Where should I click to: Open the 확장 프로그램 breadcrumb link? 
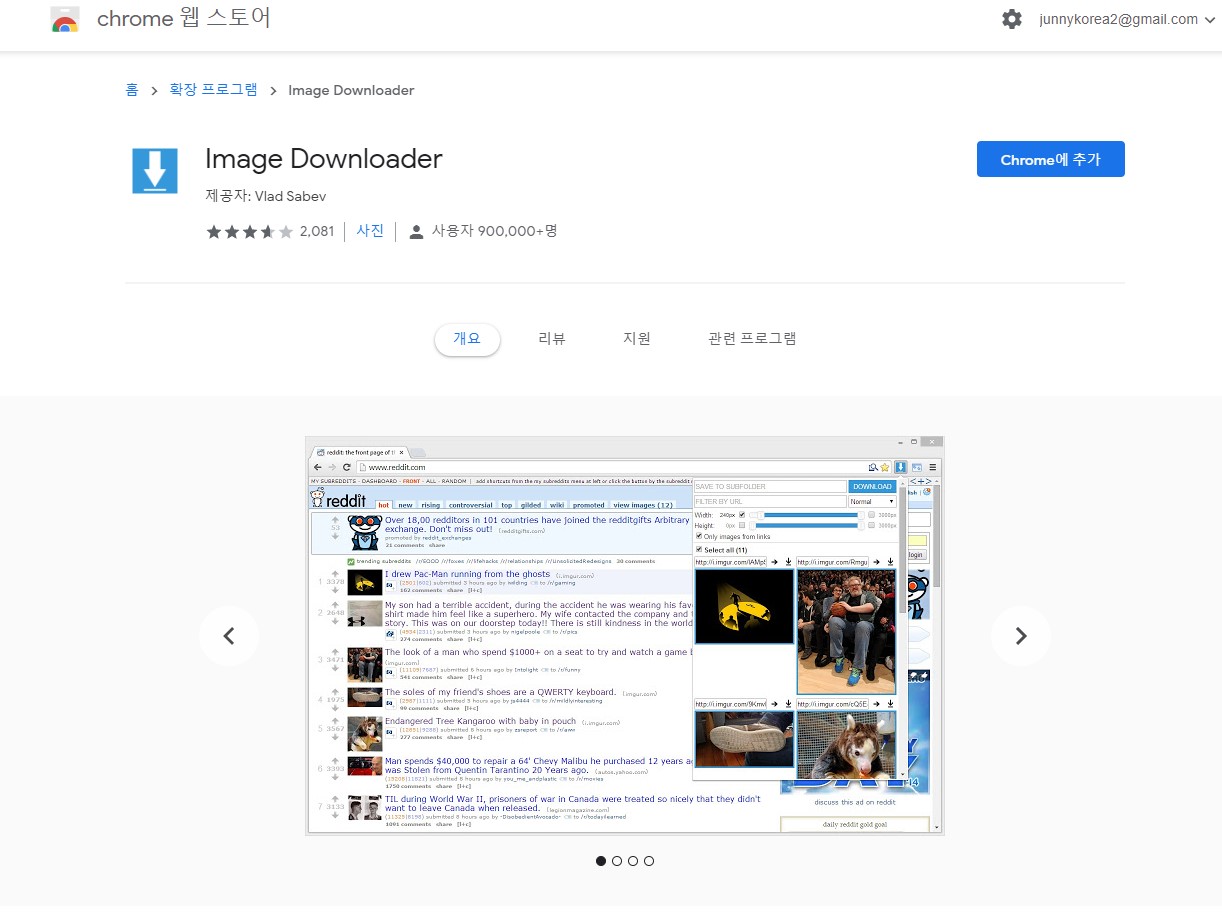pos(213,90)
